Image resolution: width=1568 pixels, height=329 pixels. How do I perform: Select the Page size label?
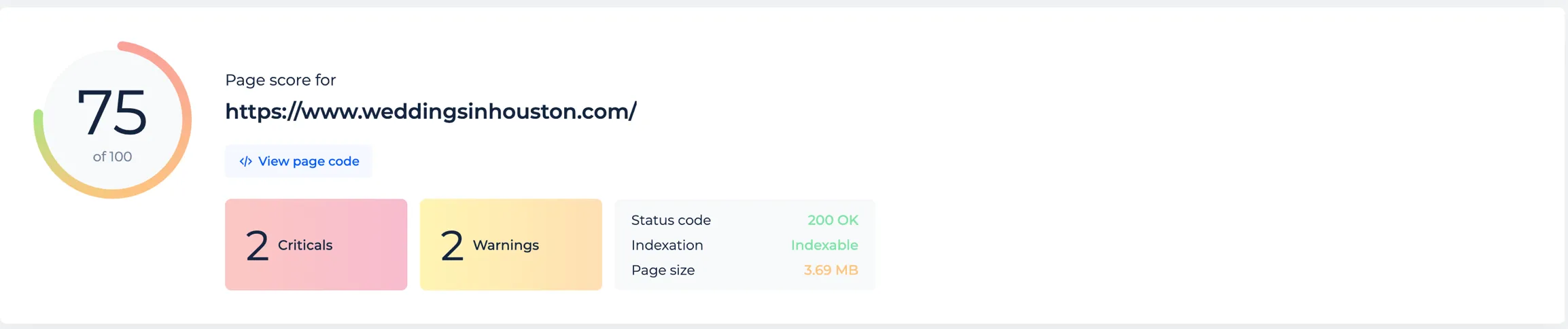click(663, 271)
